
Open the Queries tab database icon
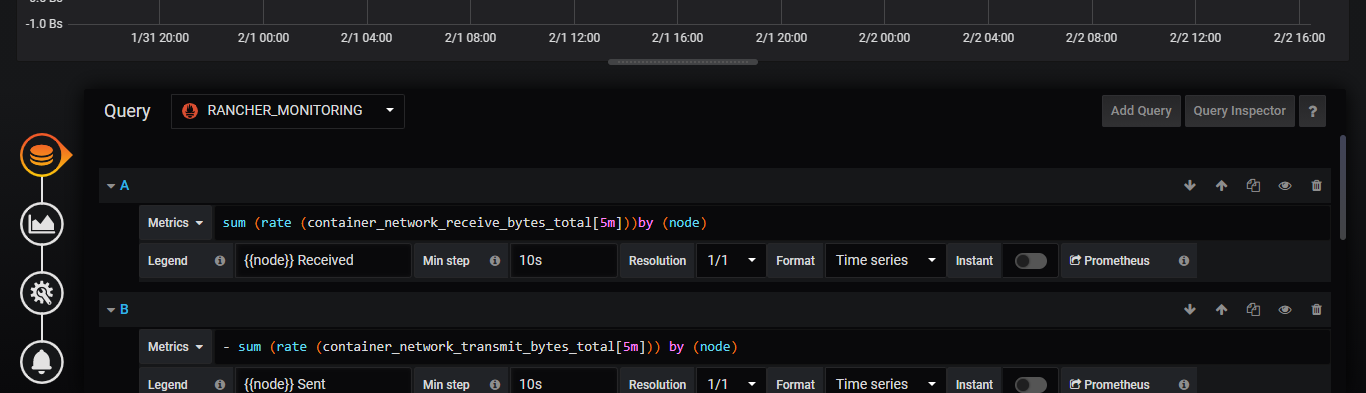42,155
